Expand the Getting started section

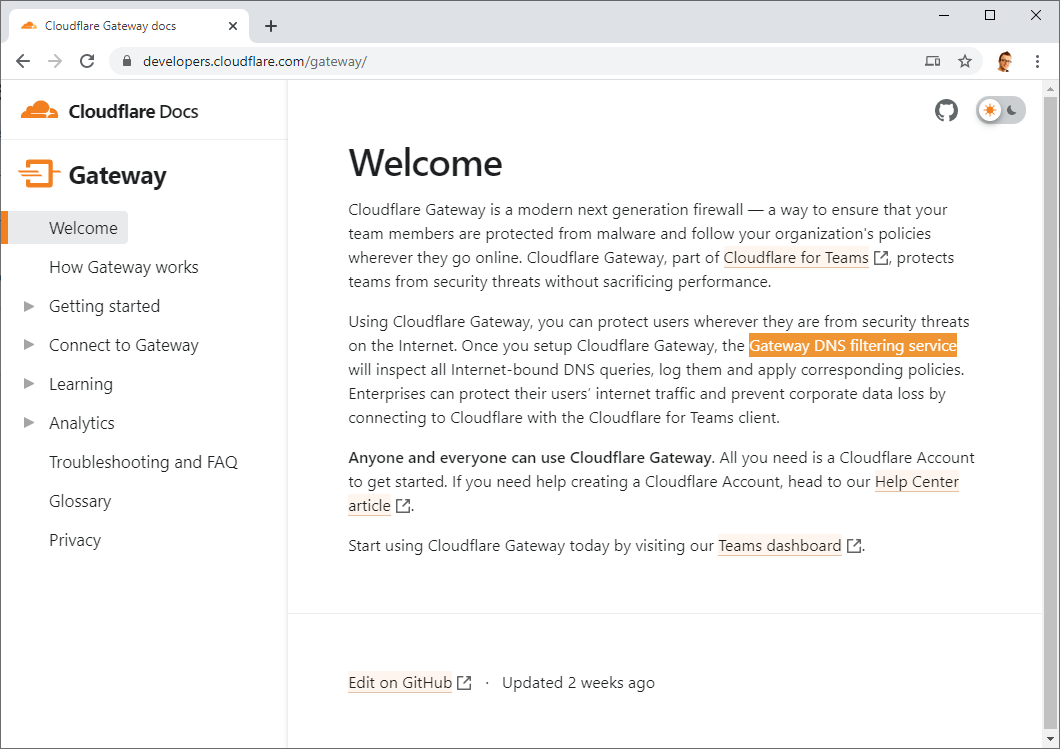click(x=29, y=306)
